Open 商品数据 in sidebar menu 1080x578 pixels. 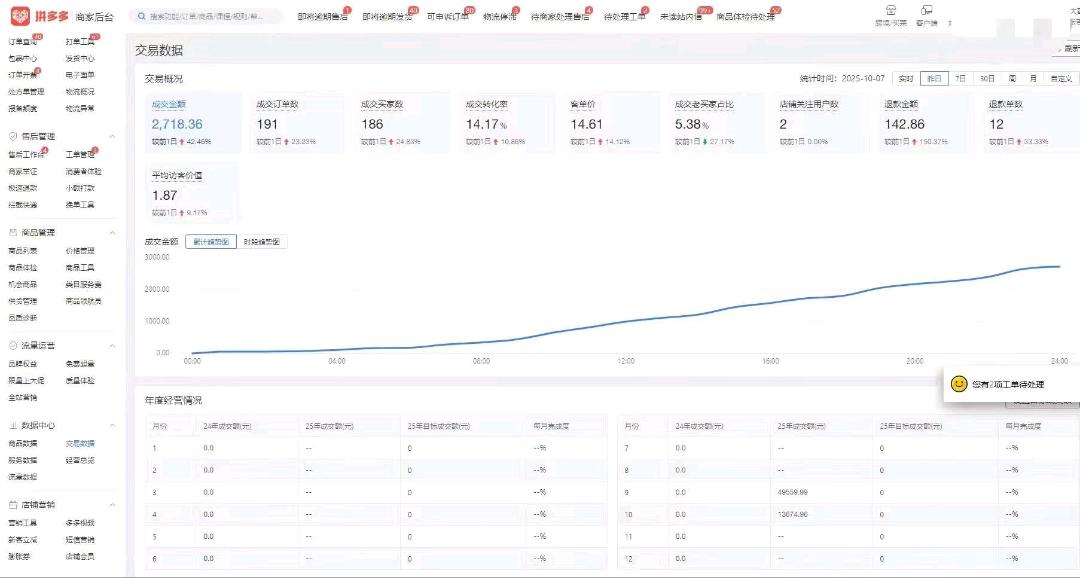(x=23, y=443)
